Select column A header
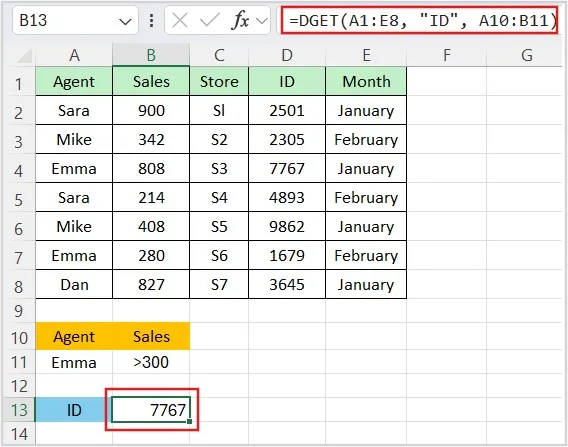Viewport: 568px width, 447px height. click(x=74, y=55)
